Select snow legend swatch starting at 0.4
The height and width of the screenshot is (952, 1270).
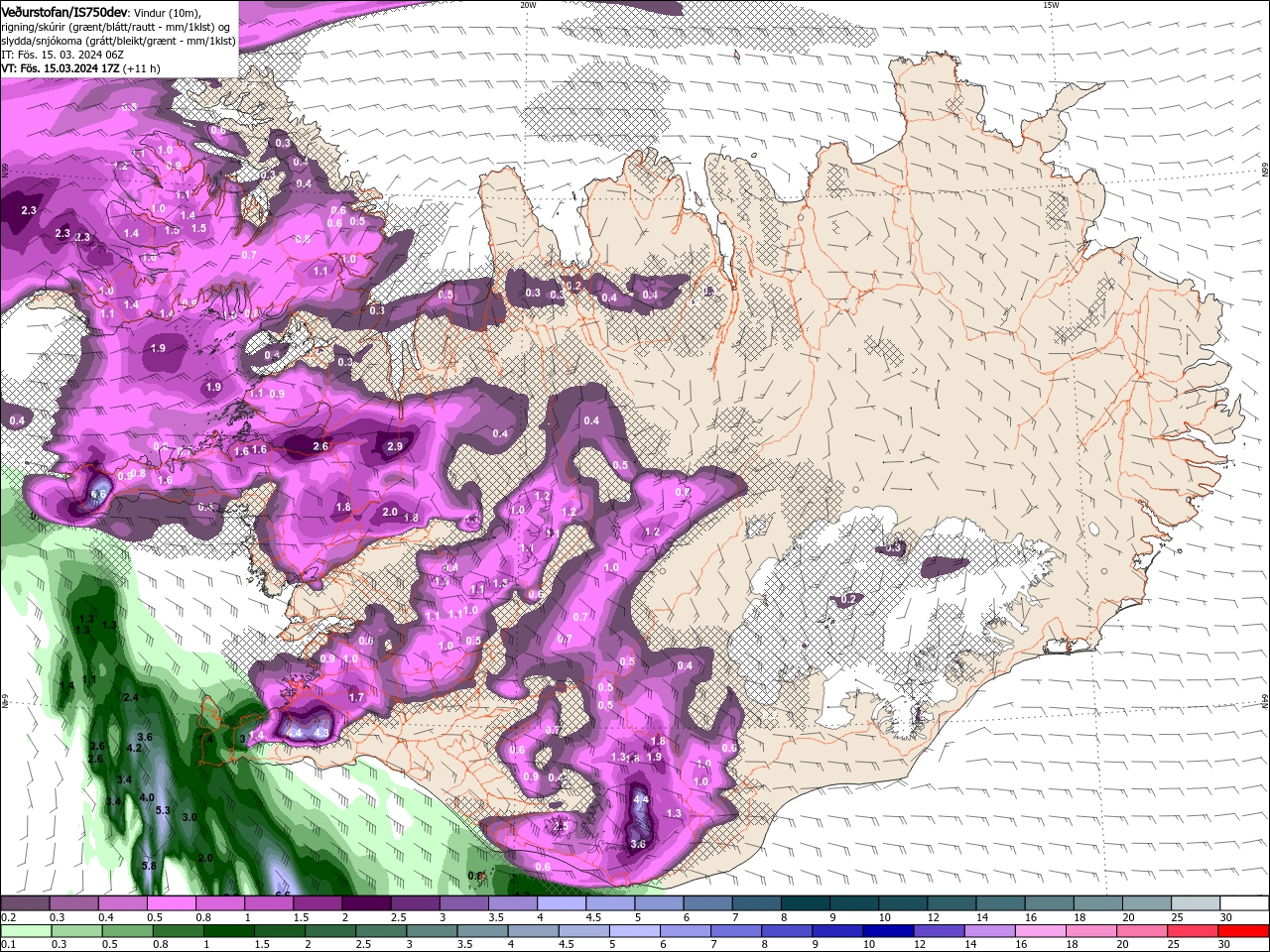[122, 904]
